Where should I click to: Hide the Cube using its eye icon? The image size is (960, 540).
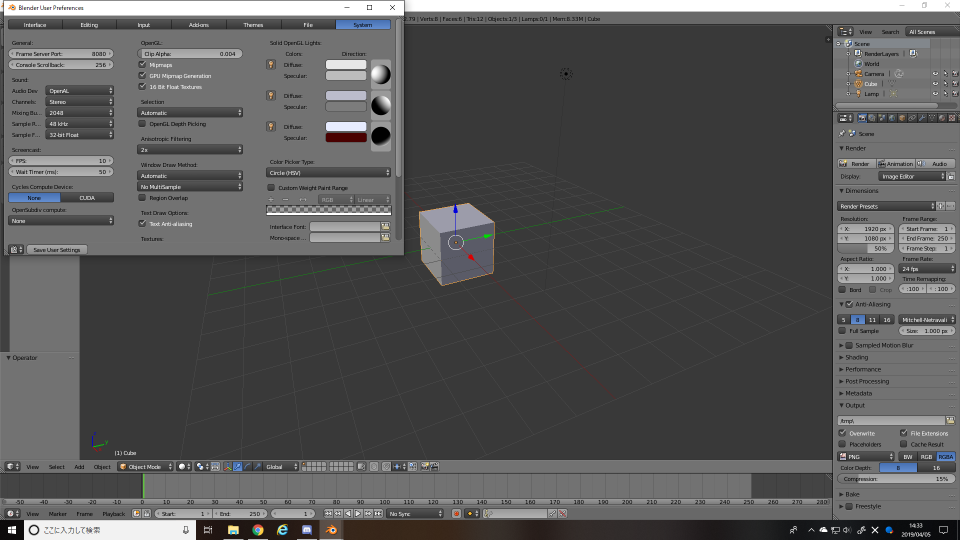[x=935, y=84]
